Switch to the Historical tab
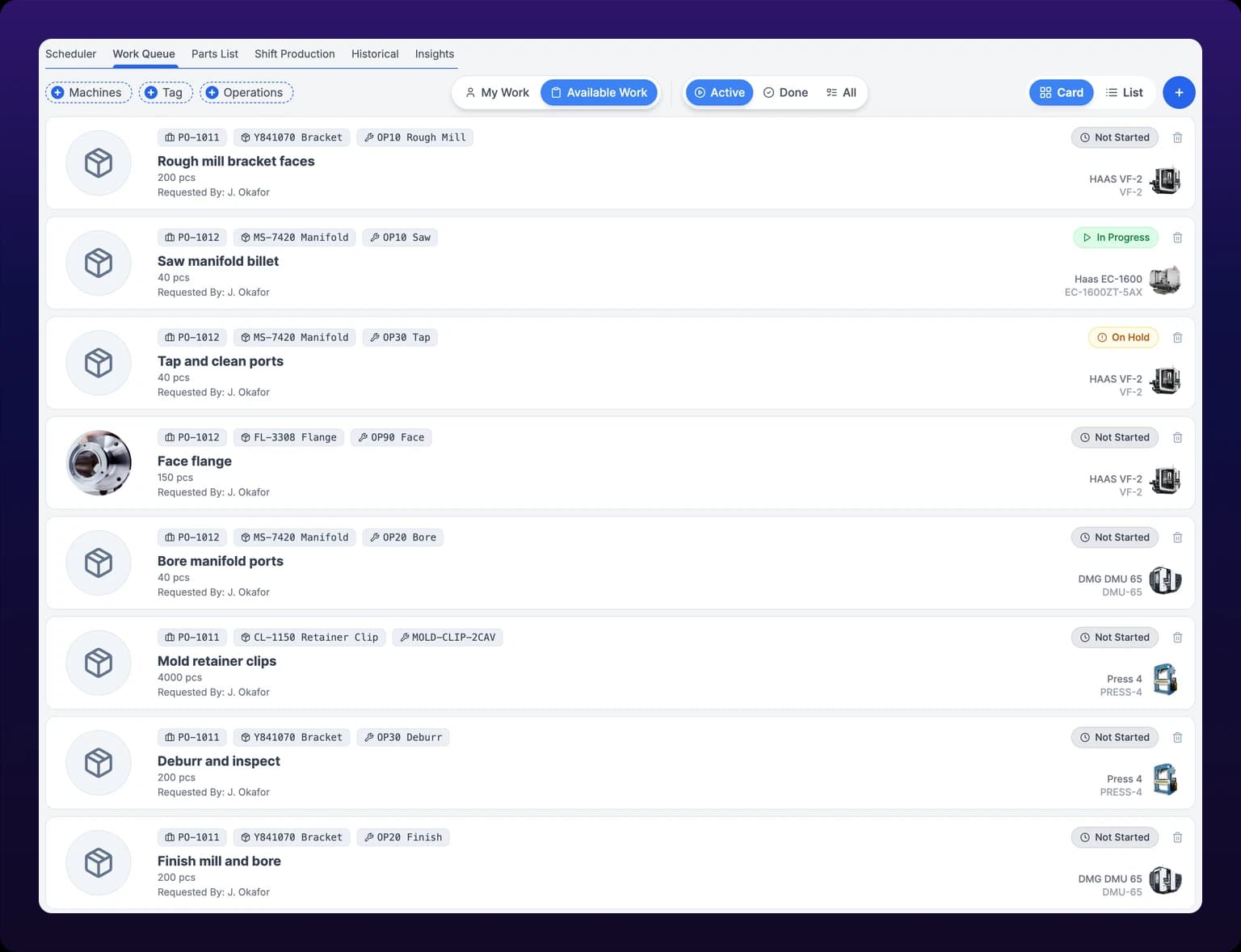Image resolution: width=1241 pixels, height=952 pixels. pyautogui.click(x=375, y=54)
